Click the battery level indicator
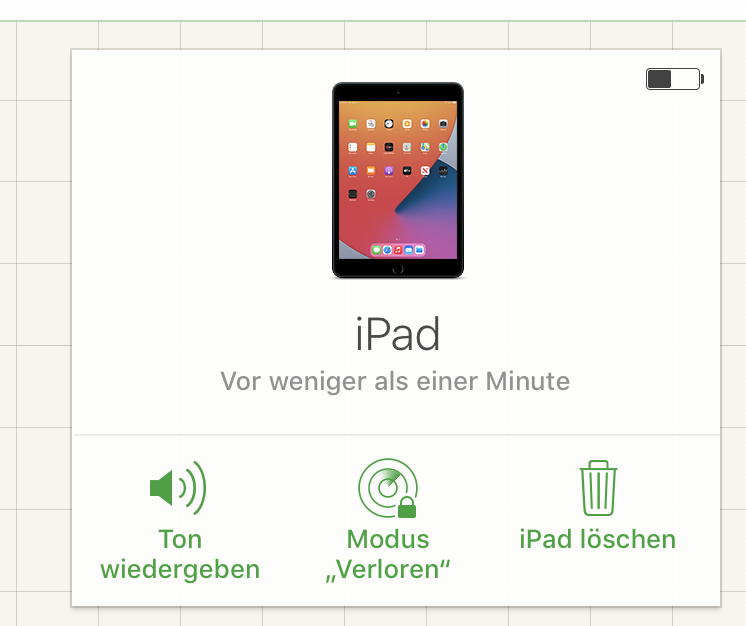Image resolution: width=746 pixels, height=626 pixels. (675, 79)
